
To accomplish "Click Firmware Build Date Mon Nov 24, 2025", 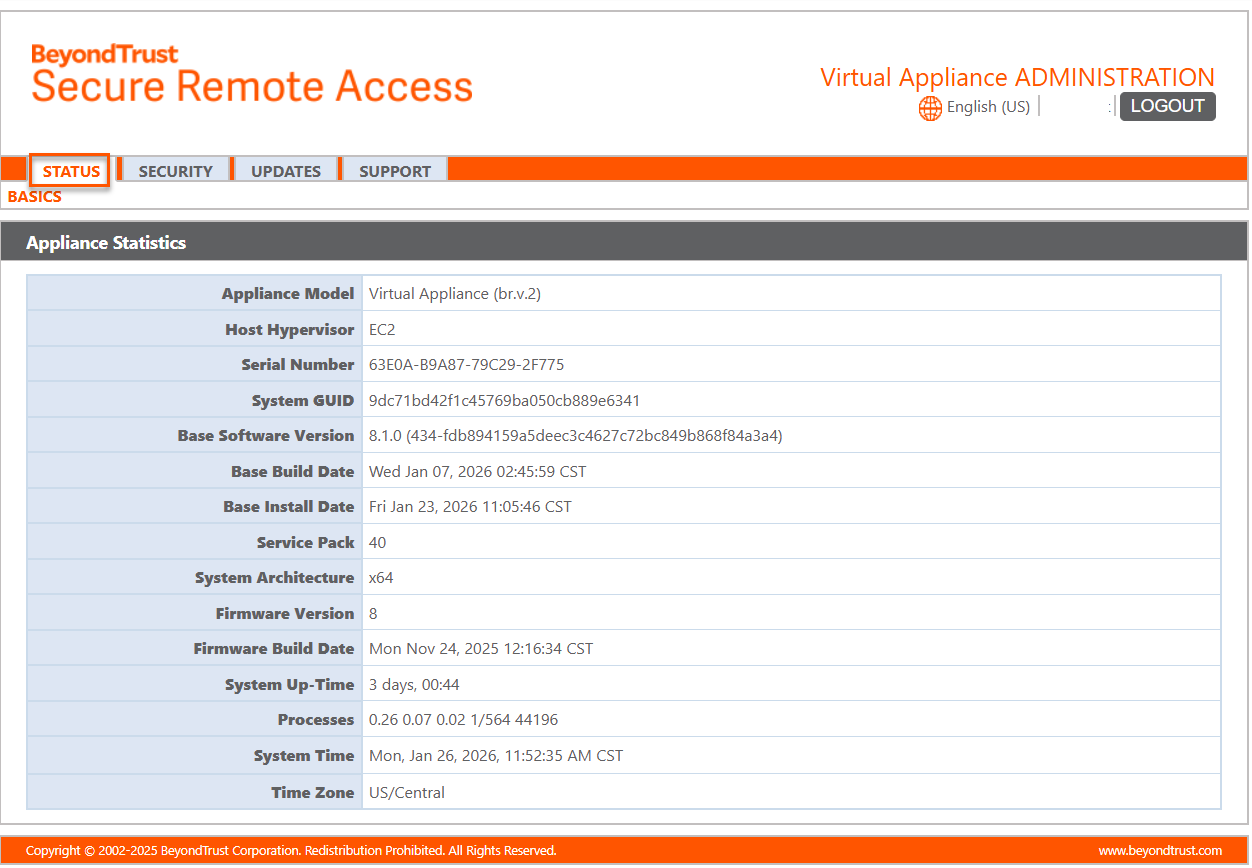I will point(481,649).
